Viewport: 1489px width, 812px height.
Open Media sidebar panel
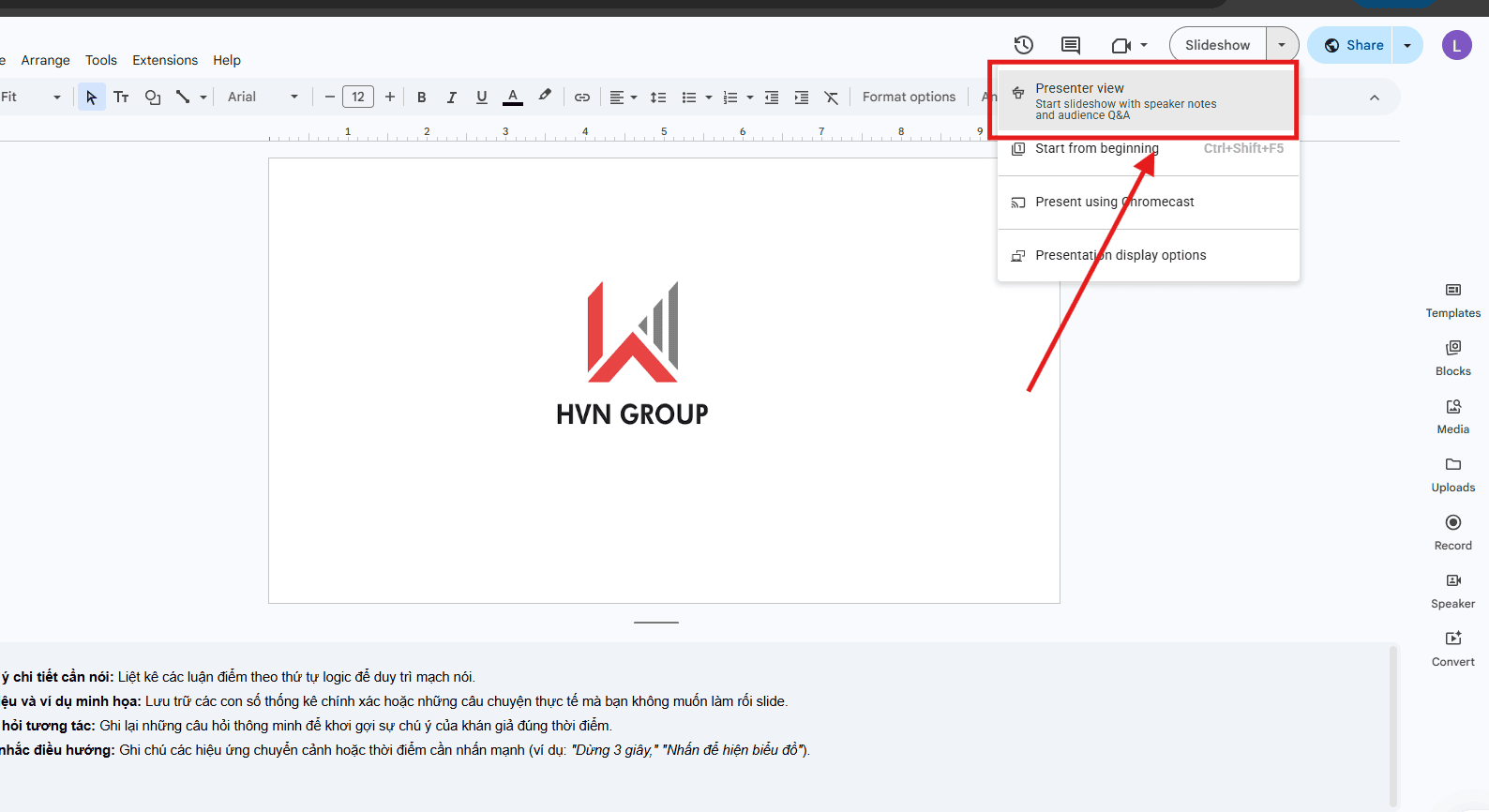click(x=1452, y=416)
